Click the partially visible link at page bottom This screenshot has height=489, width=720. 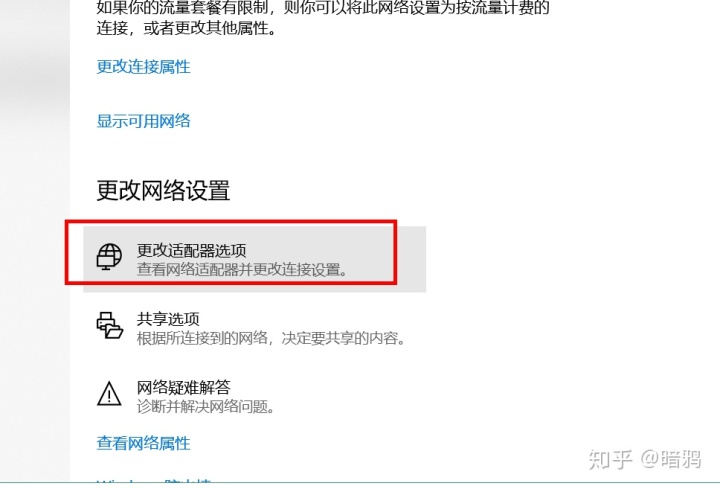[154, 482]
